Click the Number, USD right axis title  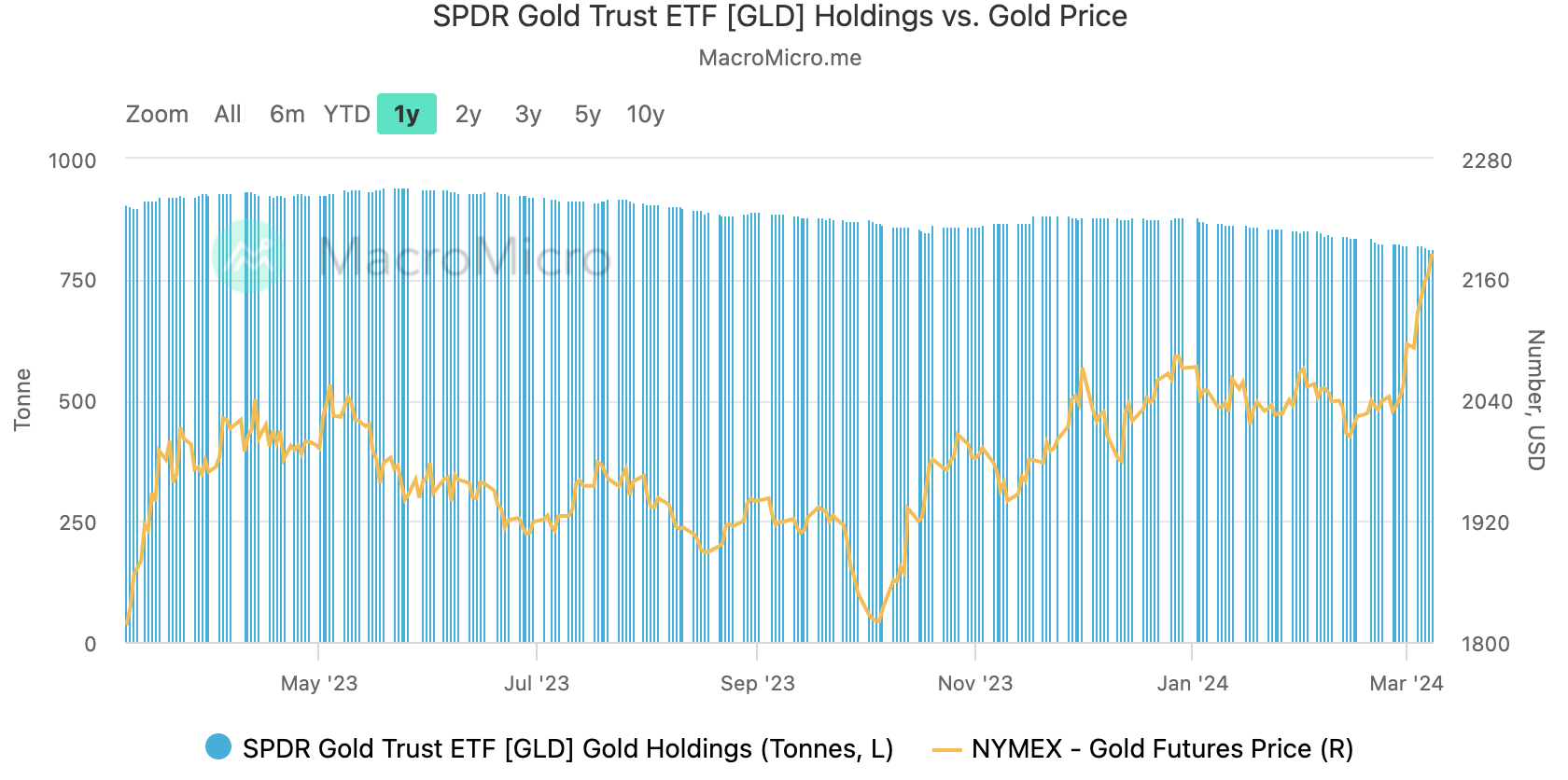click(1535, 399)
